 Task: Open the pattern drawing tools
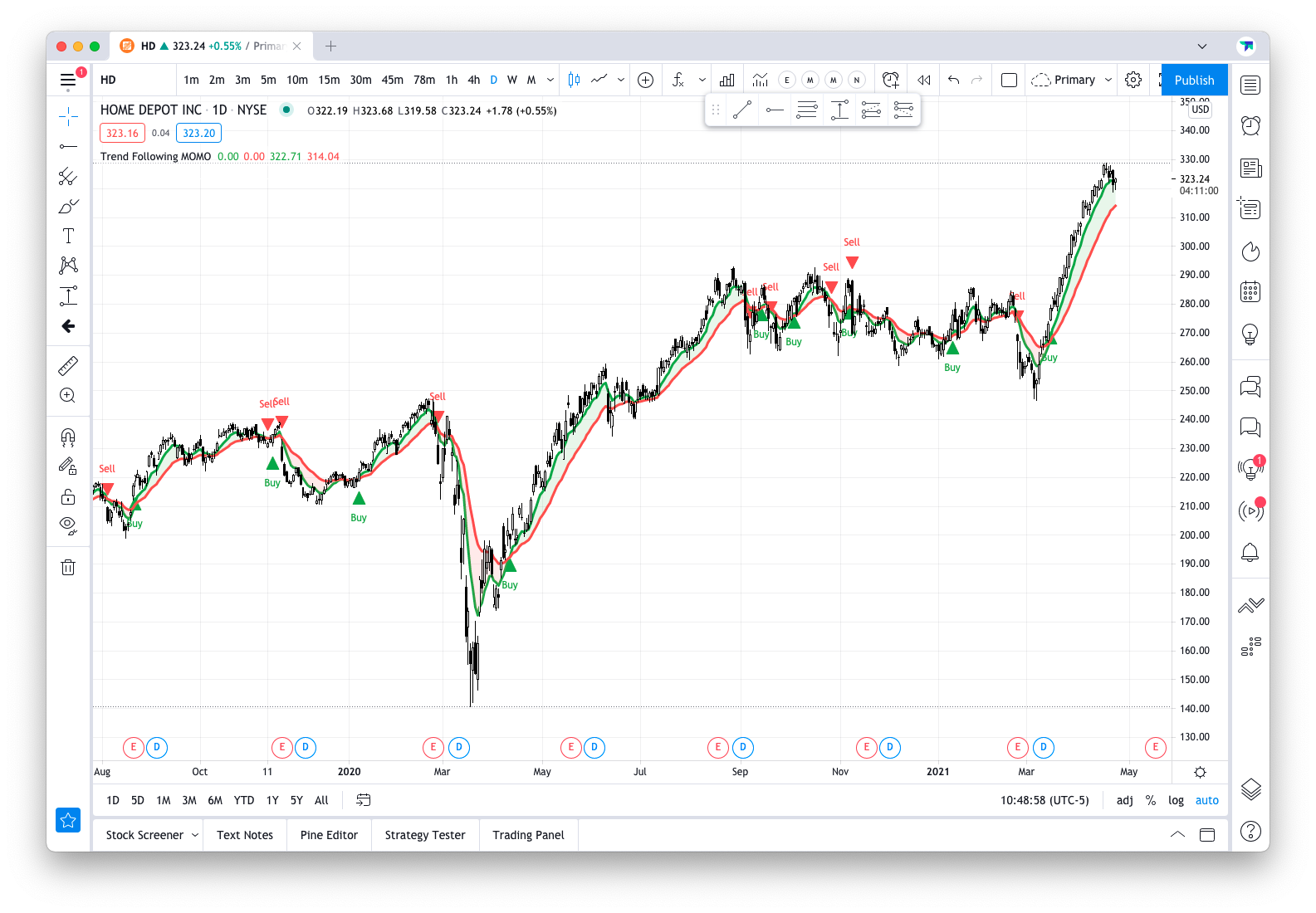point(68,265)
